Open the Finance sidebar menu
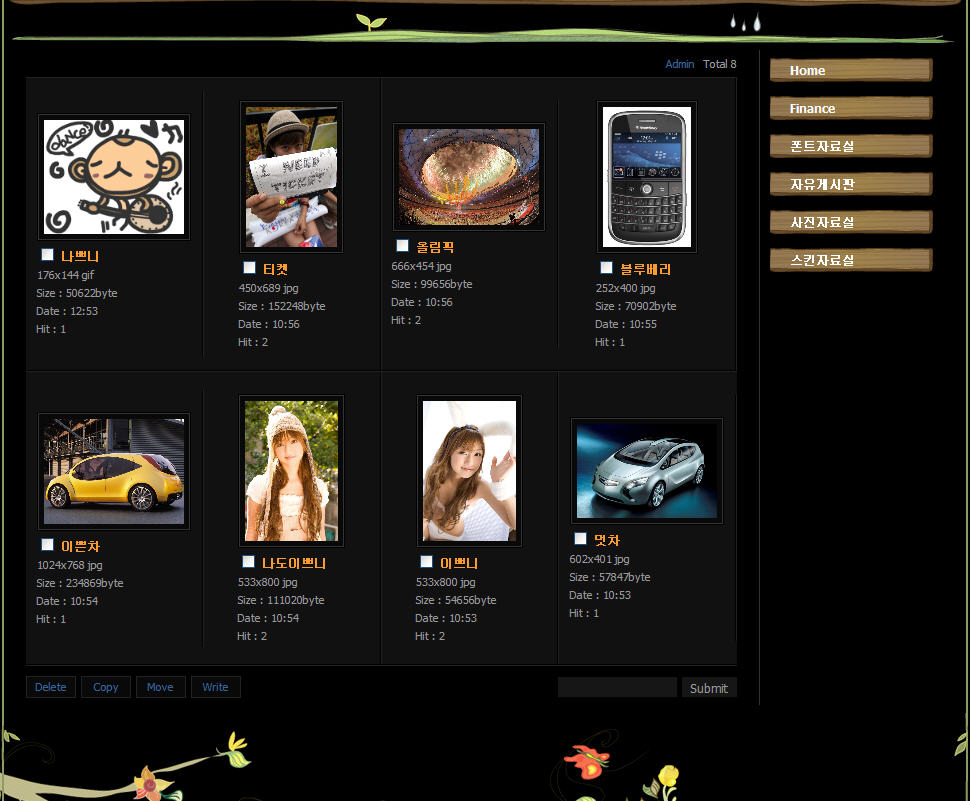The image size is (970, 801). tap(850, 108)
